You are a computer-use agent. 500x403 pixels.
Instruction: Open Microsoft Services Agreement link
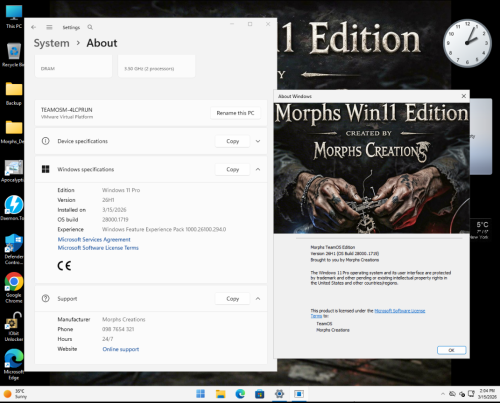coord(94,239)
